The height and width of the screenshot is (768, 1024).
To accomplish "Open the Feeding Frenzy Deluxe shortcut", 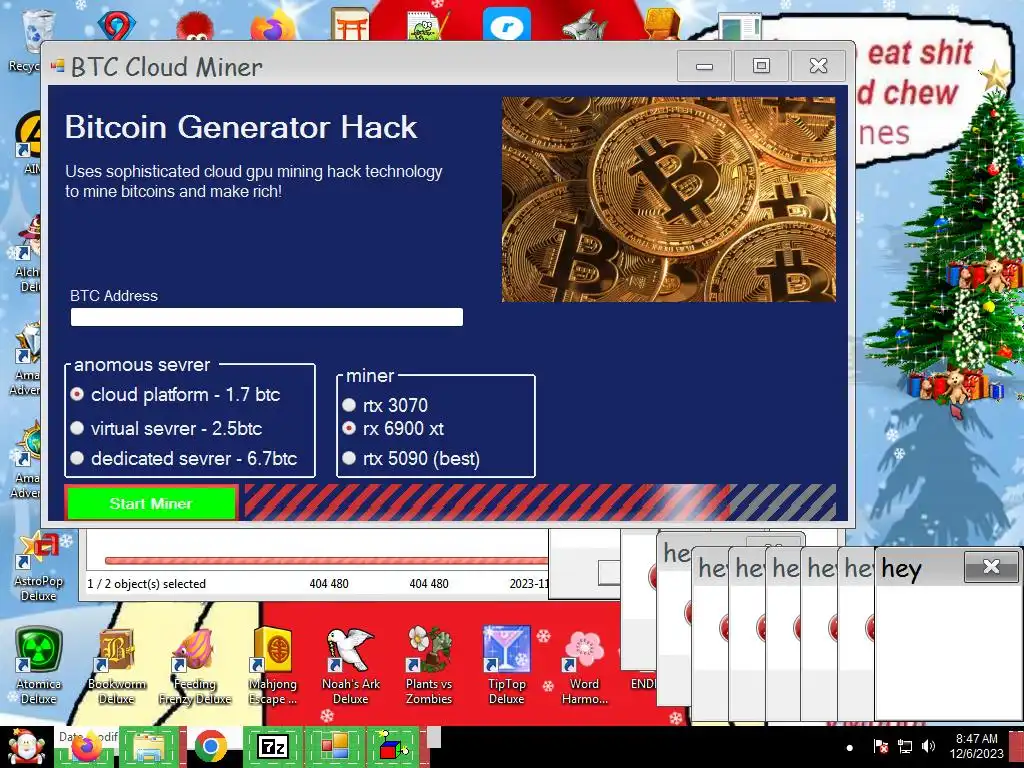I will (x=195, y=665).
